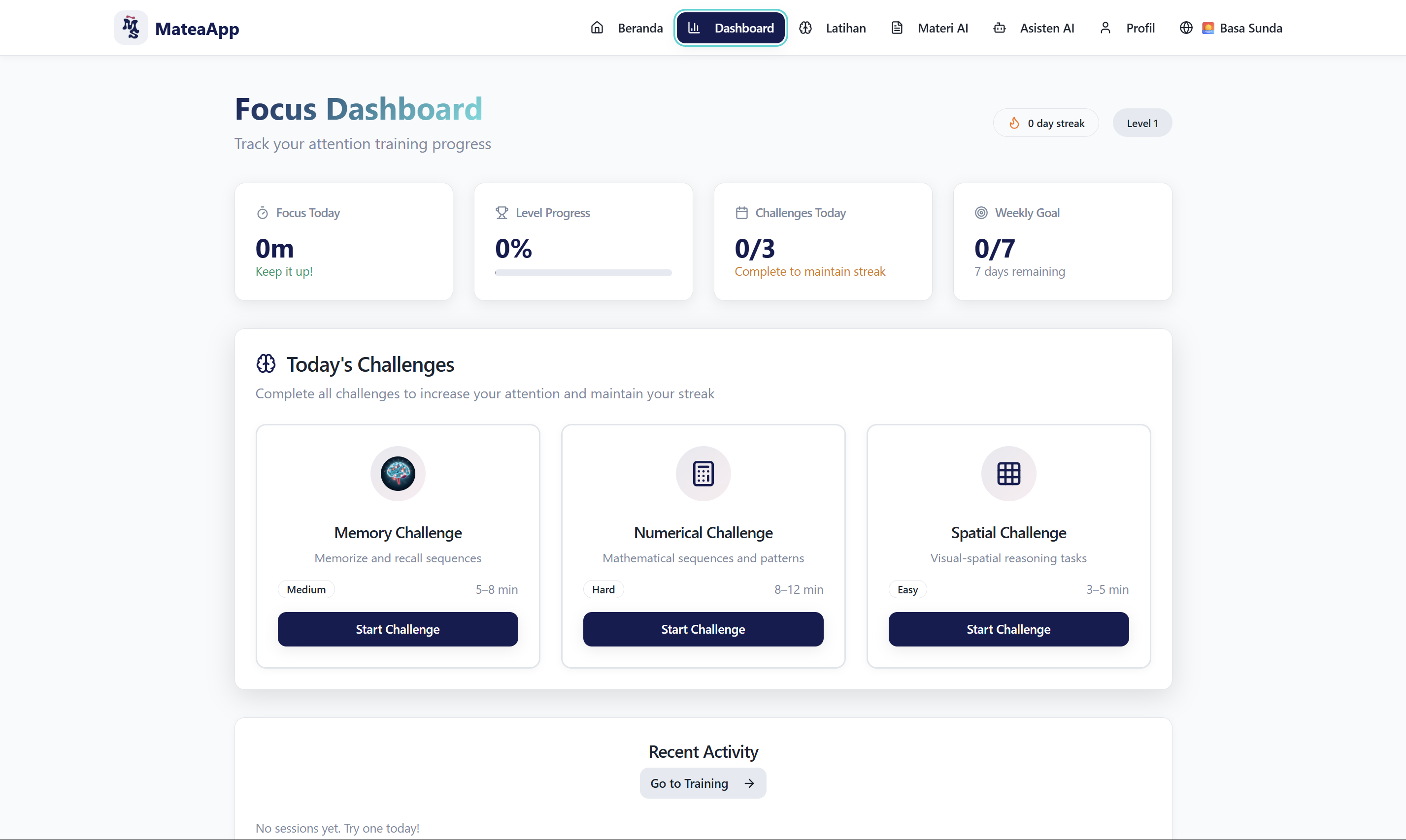Viewport: 1406px width, 840px height.
Task: Open the Basa Sunda language selector
Action: click(1231, 28)
